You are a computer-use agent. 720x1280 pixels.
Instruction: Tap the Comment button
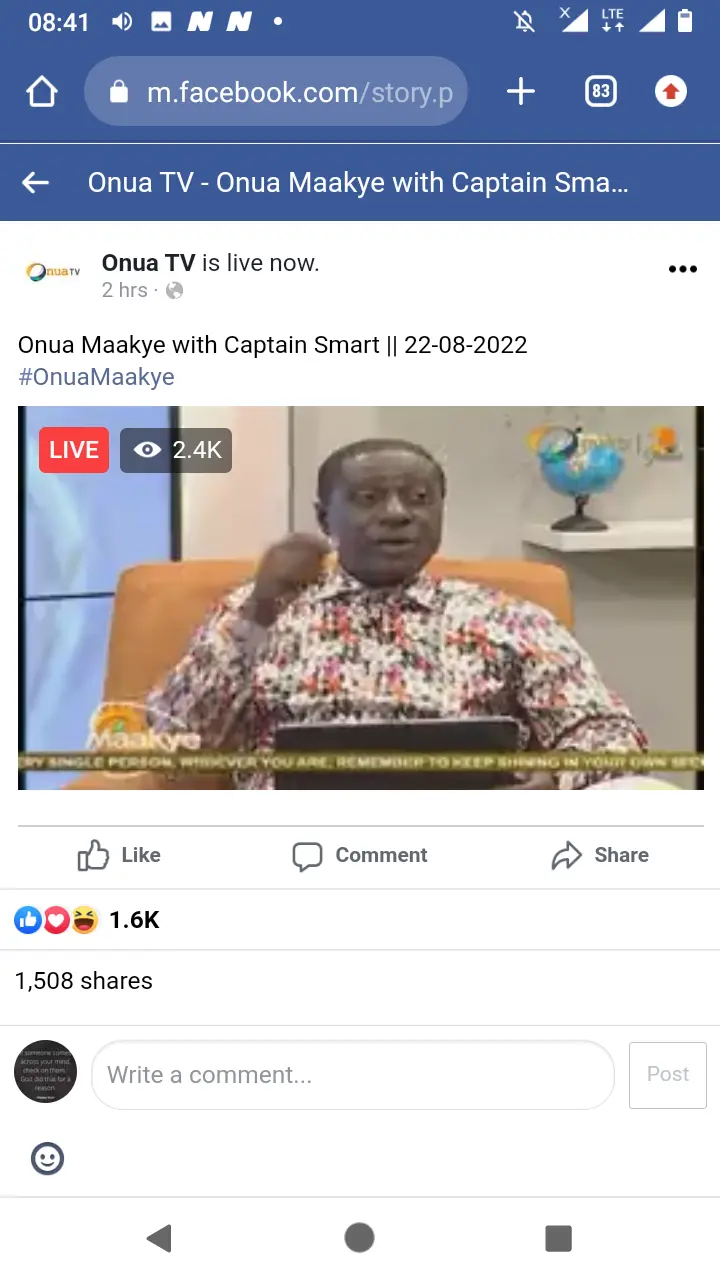pos(360,855)
